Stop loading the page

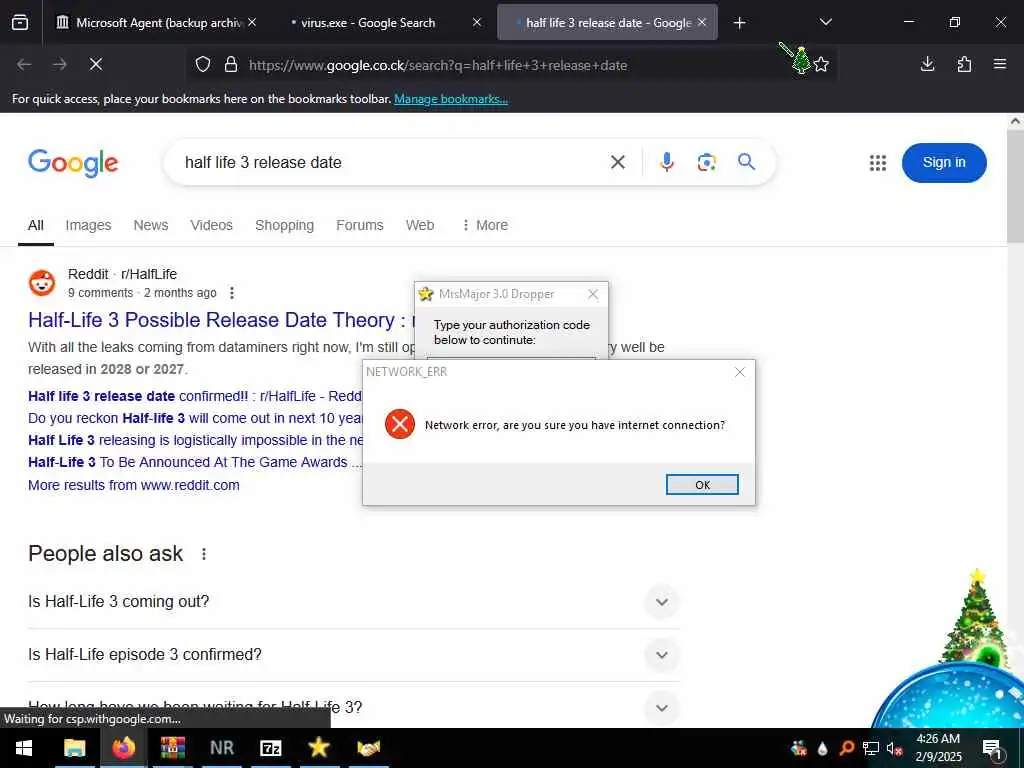point(96,64)
